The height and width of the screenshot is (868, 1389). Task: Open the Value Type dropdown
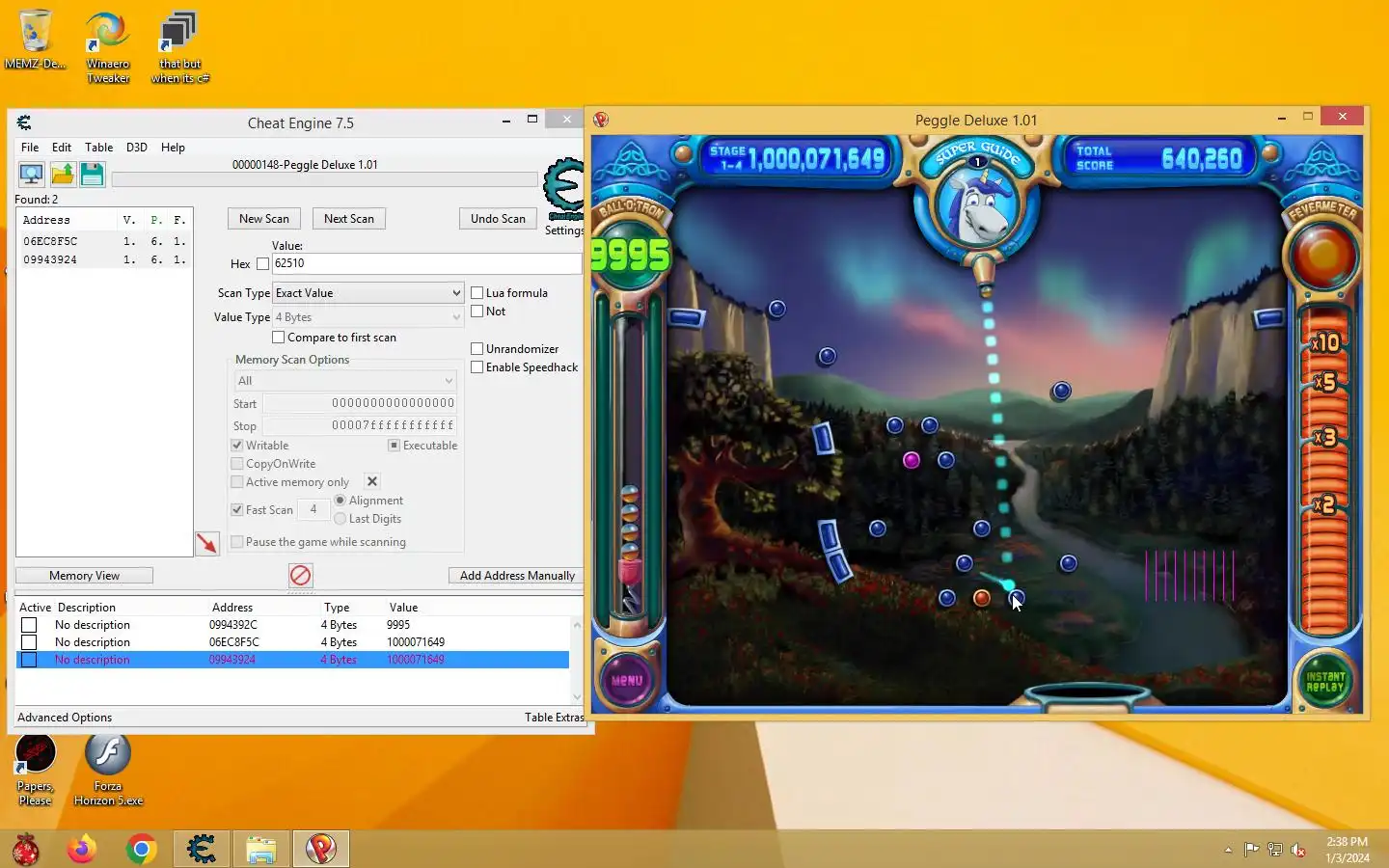point(368,316)
